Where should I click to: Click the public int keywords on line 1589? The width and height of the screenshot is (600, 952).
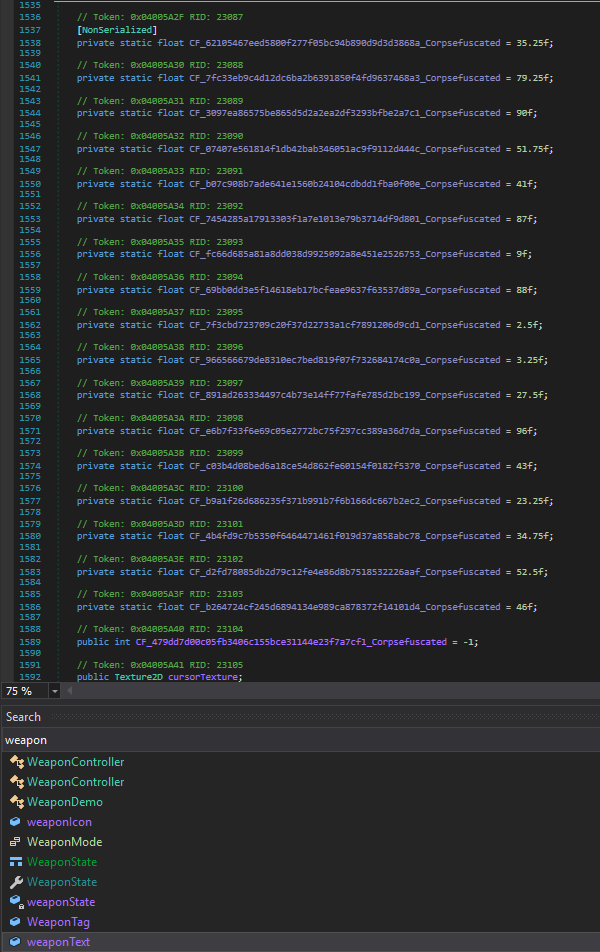103,642
